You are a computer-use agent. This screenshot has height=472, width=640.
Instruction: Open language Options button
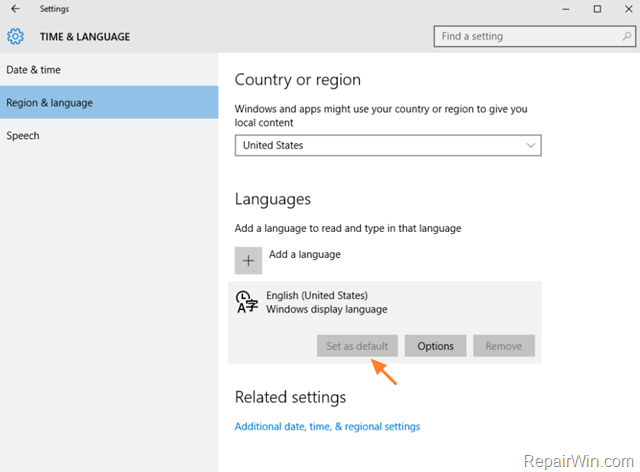[435, 346]
